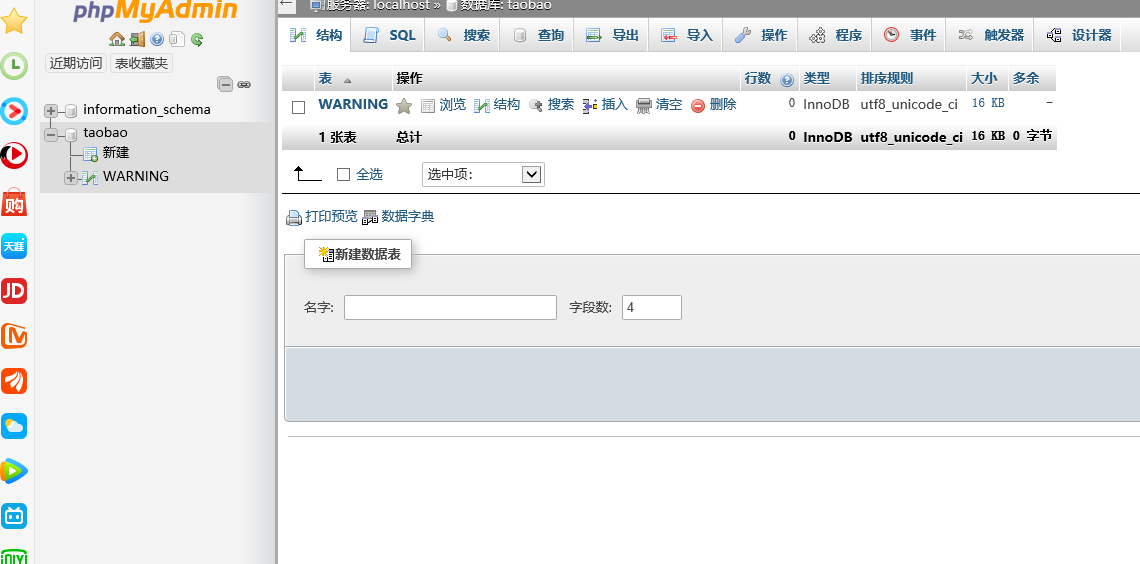Click the 近期访问 button

76,63
